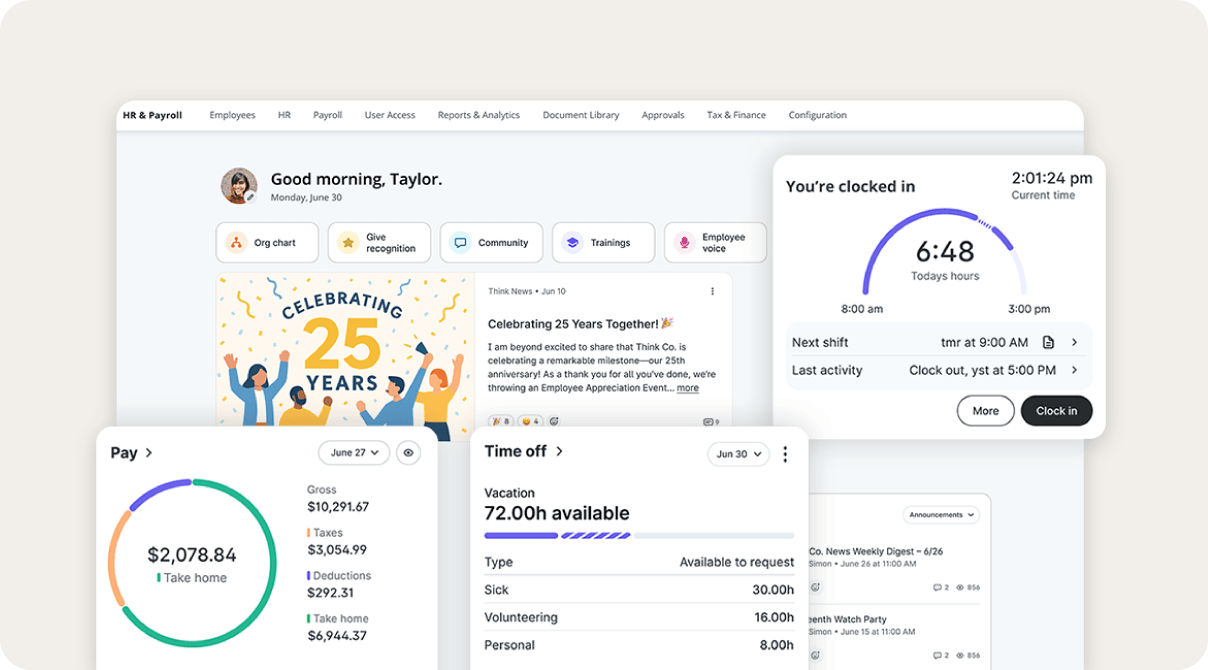Click the Taxes $3,054.99 amount
Image resolution: width=1208 pixels, height=670 pixels.
click(x=337, y=550)
